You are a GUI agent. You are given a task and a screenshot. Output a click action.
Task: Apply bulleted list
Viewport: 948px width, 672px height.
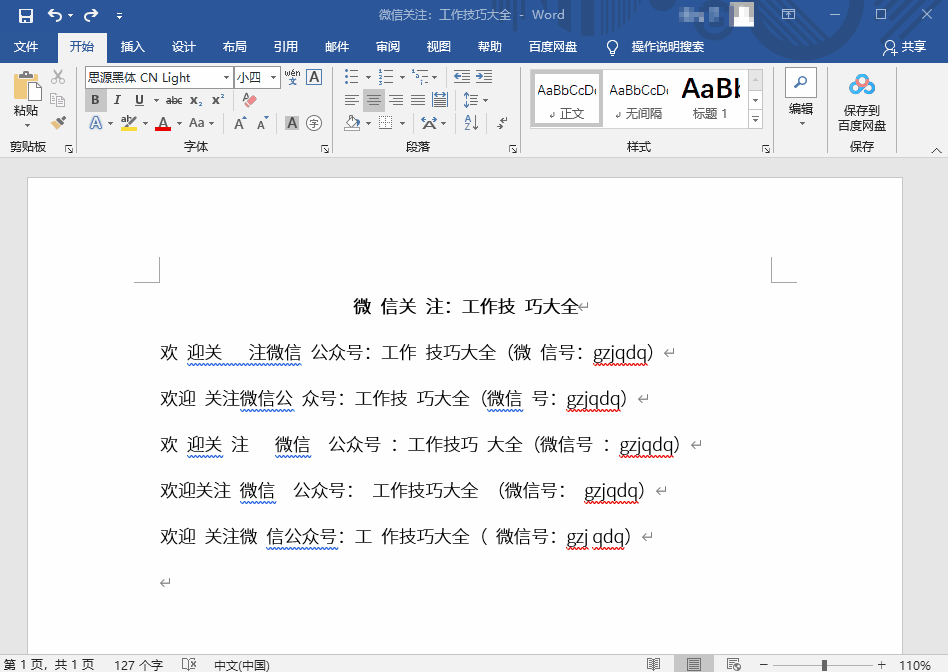click(x=352, y=77)
